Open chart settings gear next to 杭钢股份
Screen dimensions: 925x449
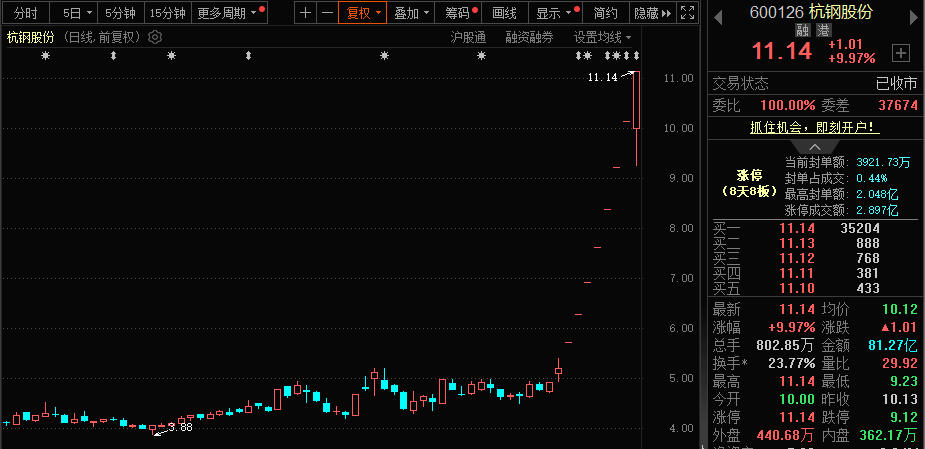[155, 37]
